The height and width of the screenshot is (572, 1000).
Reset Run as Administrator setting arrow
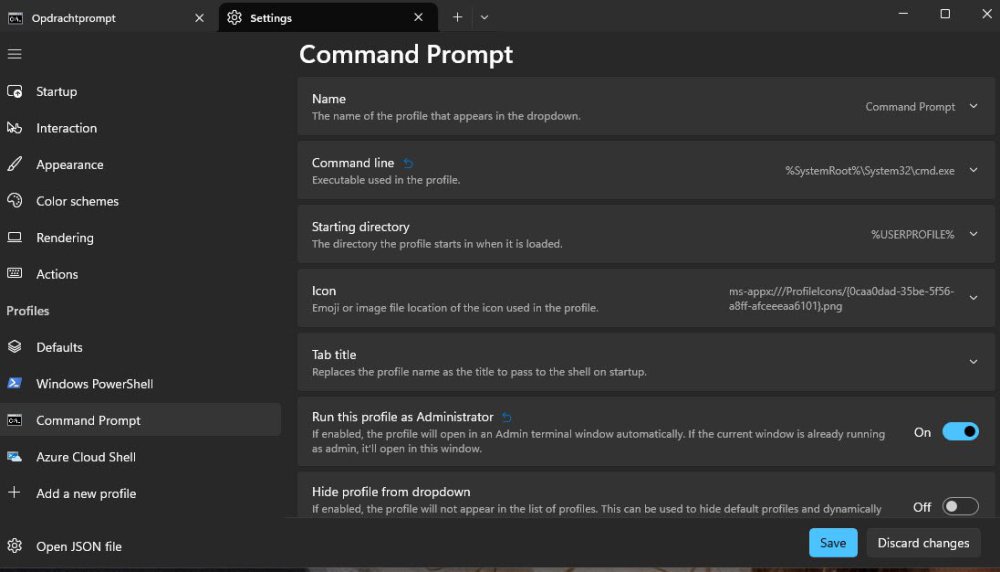click(507, 417)
